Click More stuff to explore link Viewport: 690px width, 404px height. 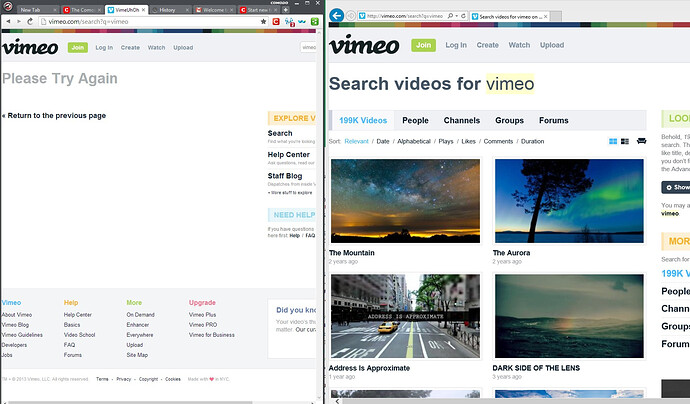coord(290,193)
